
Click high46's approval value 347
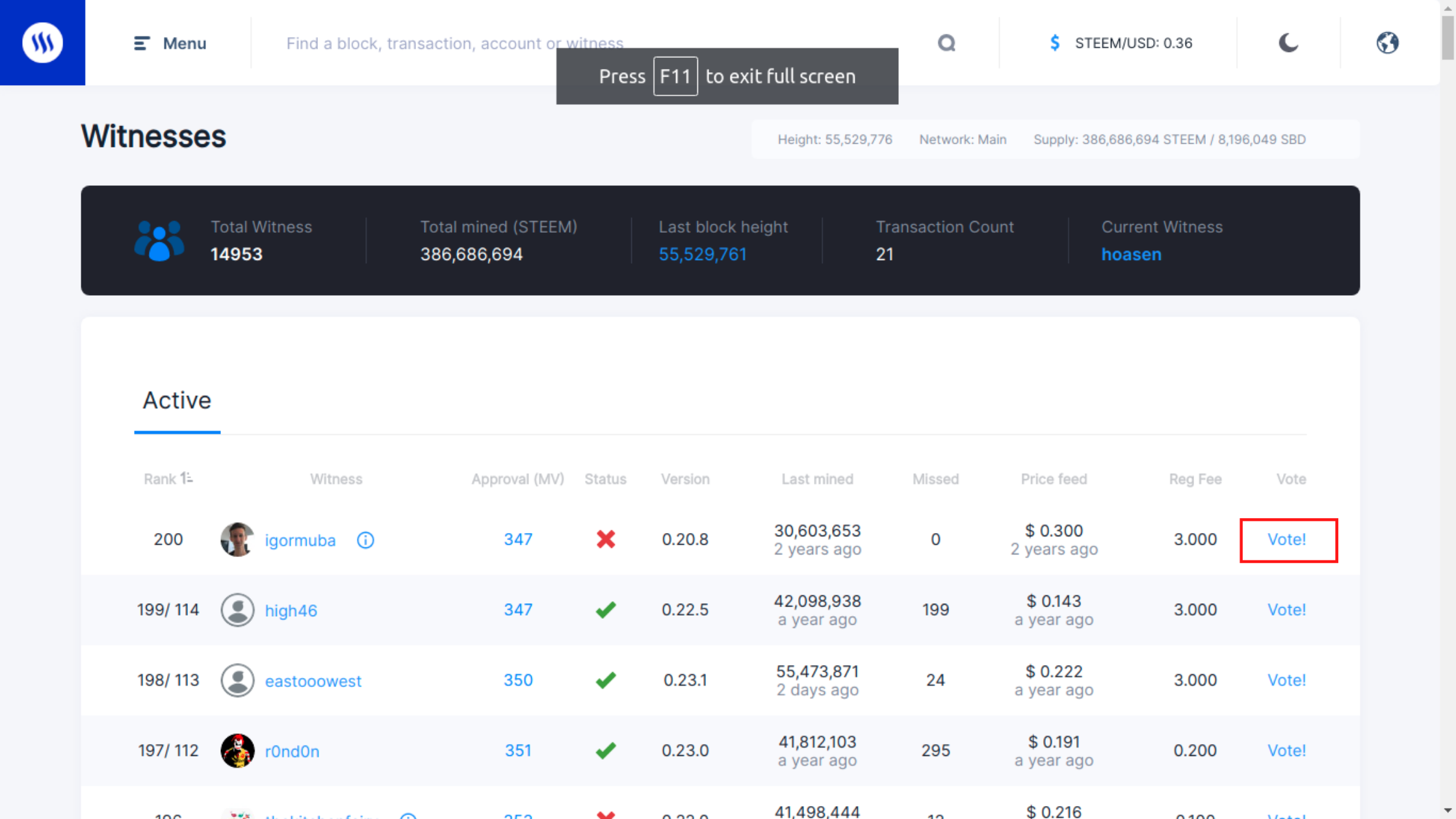pyautogui.click(x=518, y=609)
